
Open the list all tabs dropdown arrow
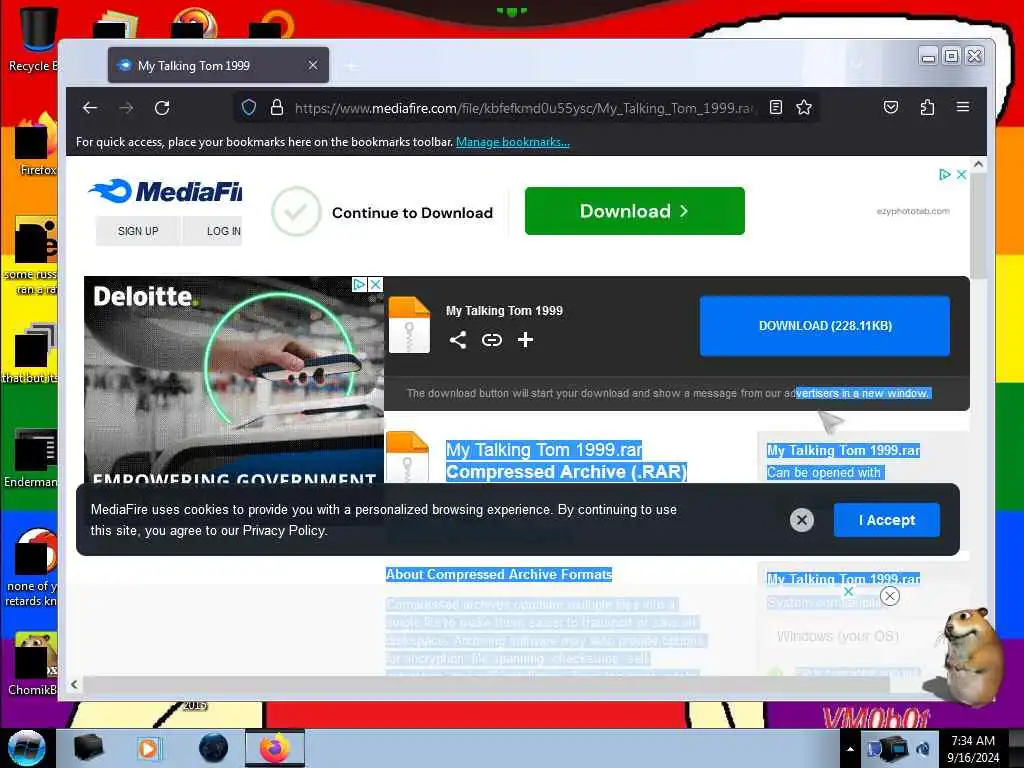coord(857,65)
